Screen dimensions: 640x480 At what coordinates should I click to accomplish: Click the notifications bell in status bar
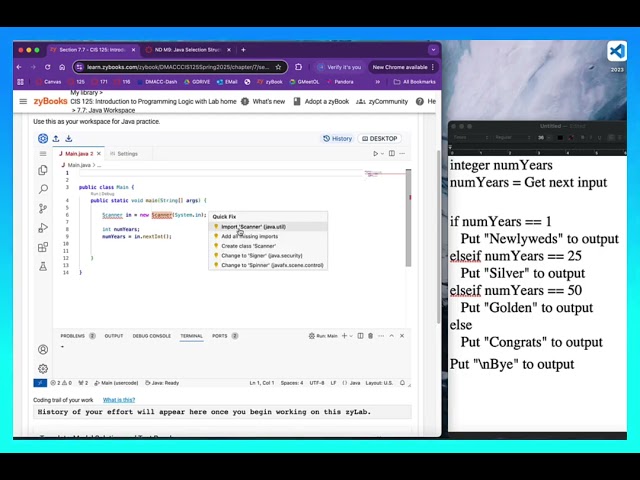(x=402, y=383)
